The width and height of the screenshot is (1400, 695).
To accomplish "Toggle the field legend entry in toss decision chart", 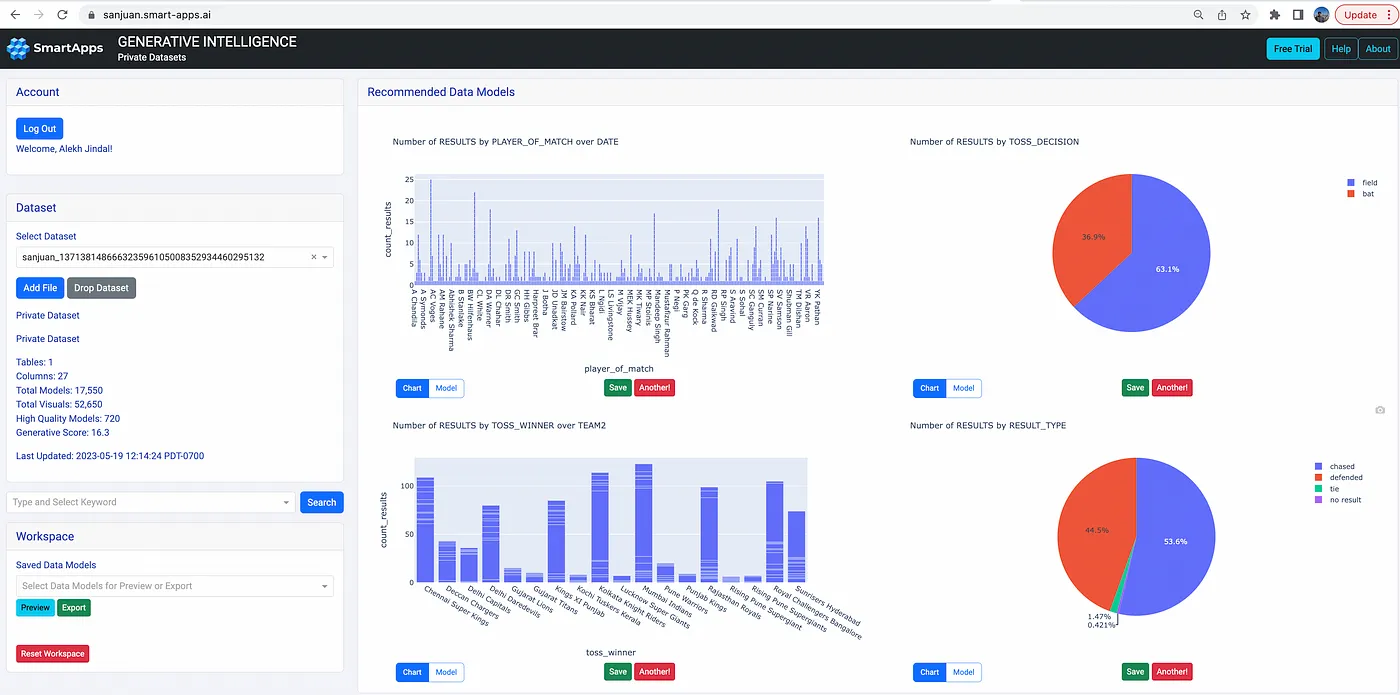I will (1369, 183).
